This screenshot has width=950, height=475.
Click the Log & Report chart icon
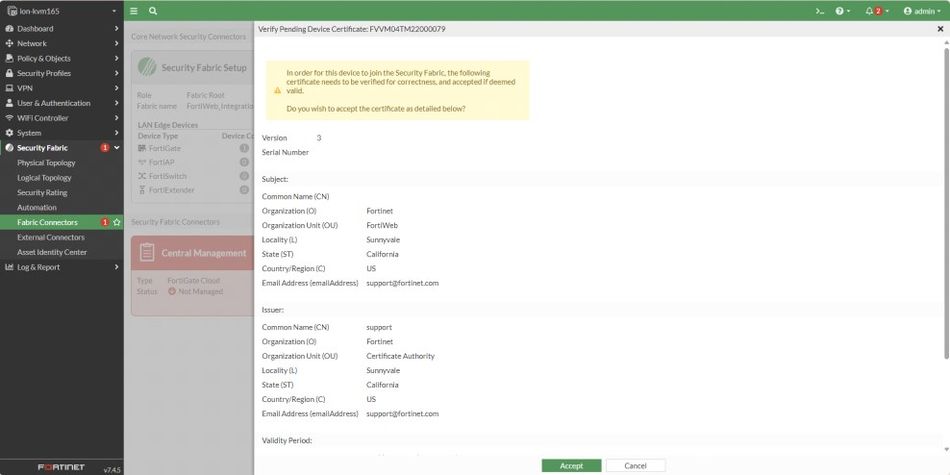coord(9,267)
